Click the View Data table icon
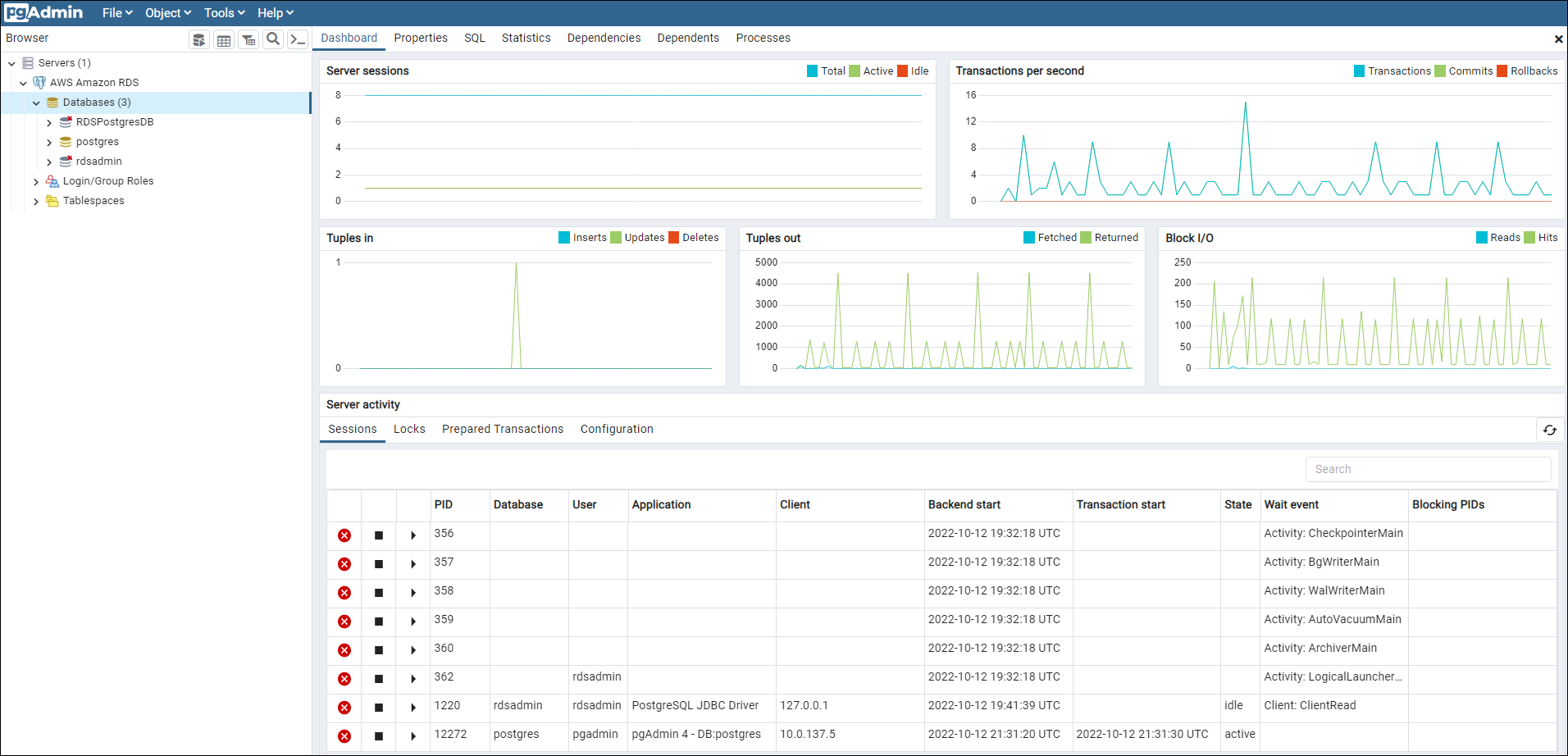Viewport: 1568px width, 756px height. [224, 39]
